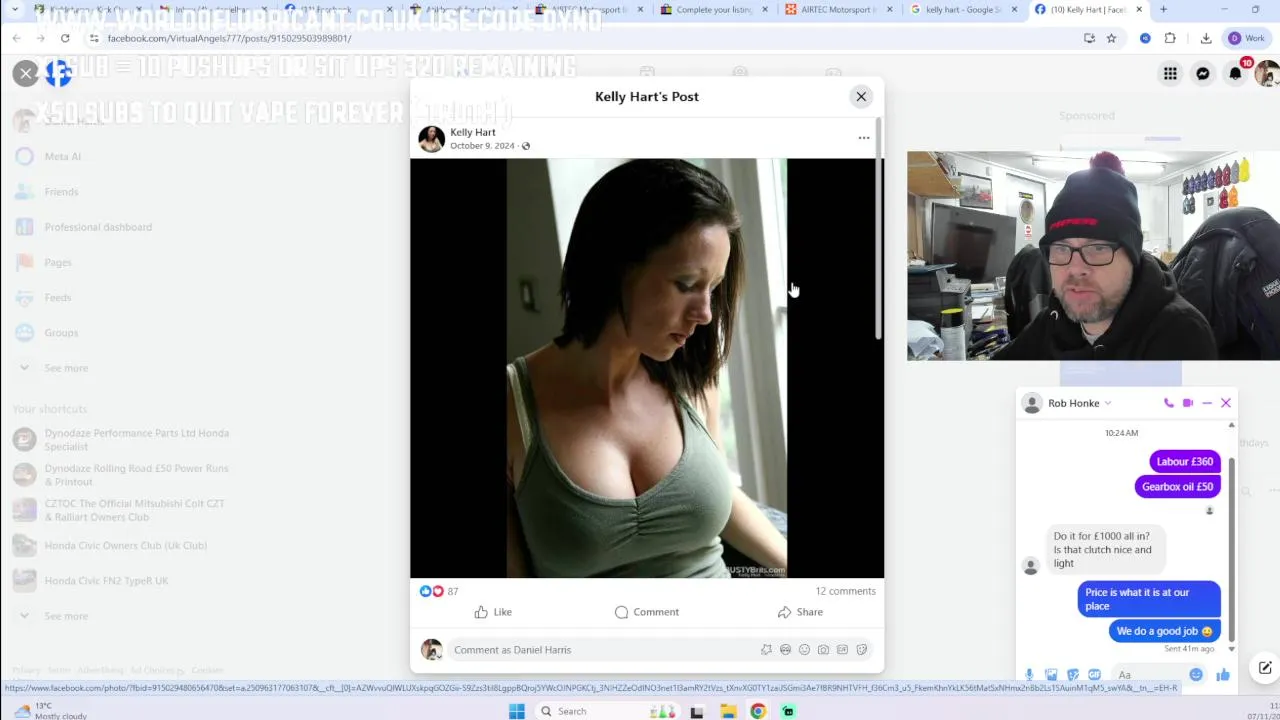Image resolution: width=1280 pixels, height=720 pixels.
Task: Record a voice clip in chat
Action: tap(1029, 675)
